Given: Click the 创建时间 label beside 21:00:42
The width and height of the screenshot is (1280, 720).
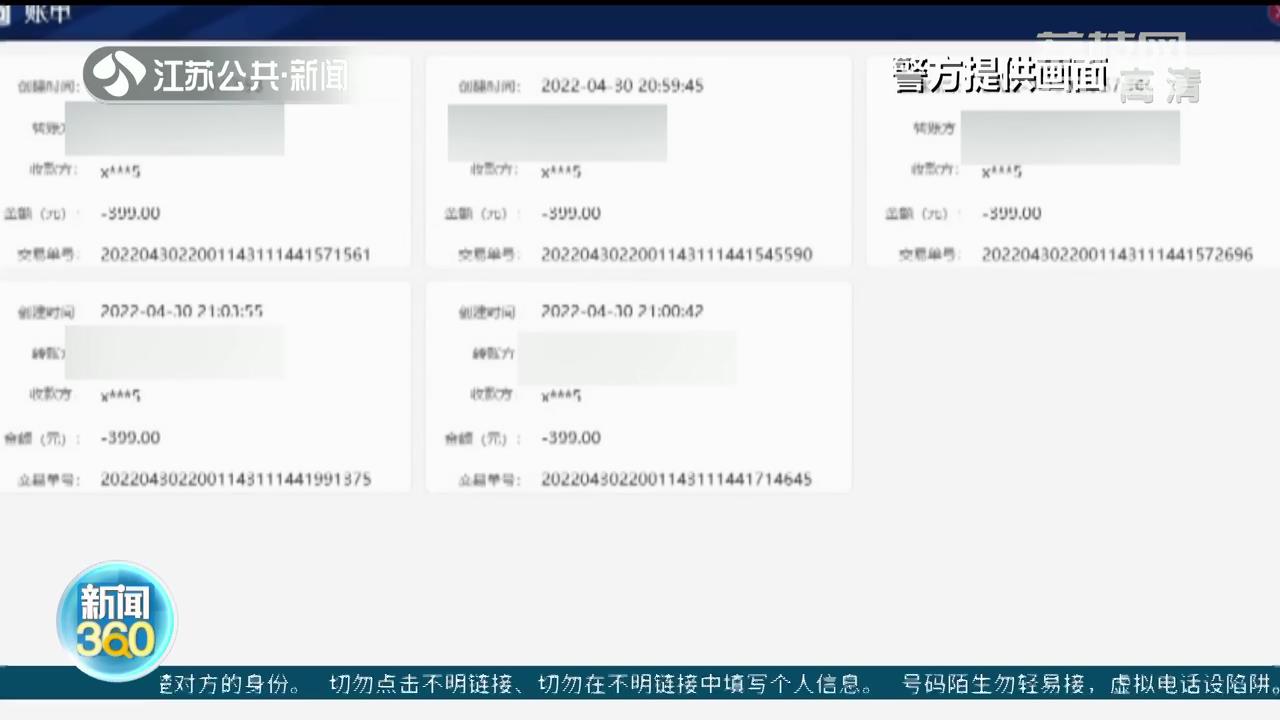Looking at the screenshot, I should click(487, 312).
